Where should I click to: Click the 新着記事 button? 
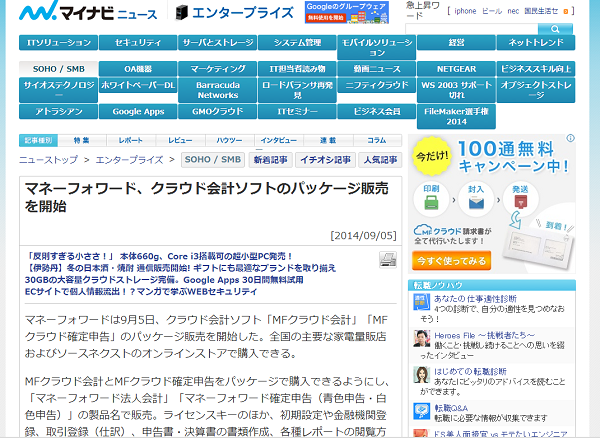tap(271, 160)
